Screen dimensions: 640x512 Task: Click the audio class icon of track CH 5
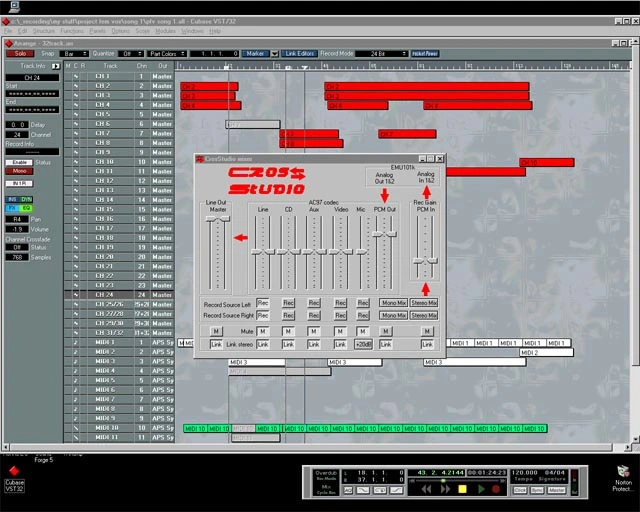pos(76,114)
